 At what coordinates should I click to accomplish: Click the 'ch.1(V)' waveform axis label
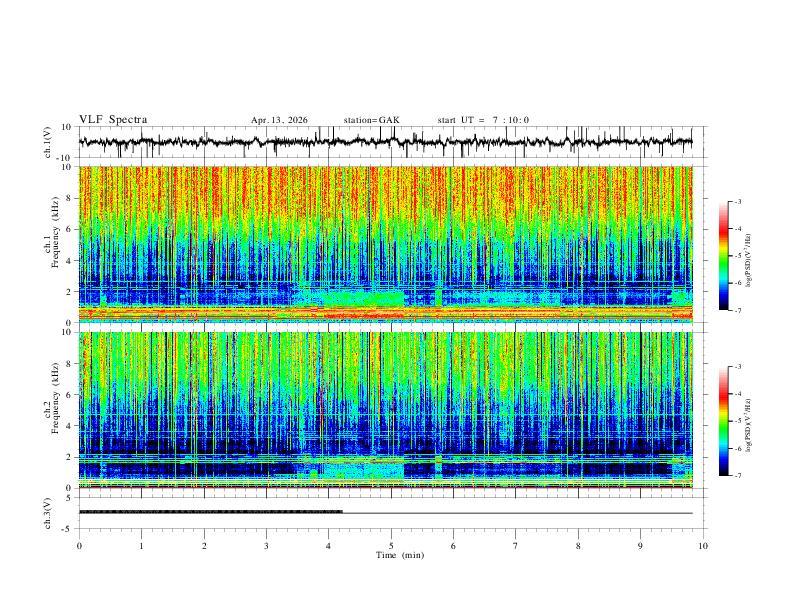pos(48,142)
